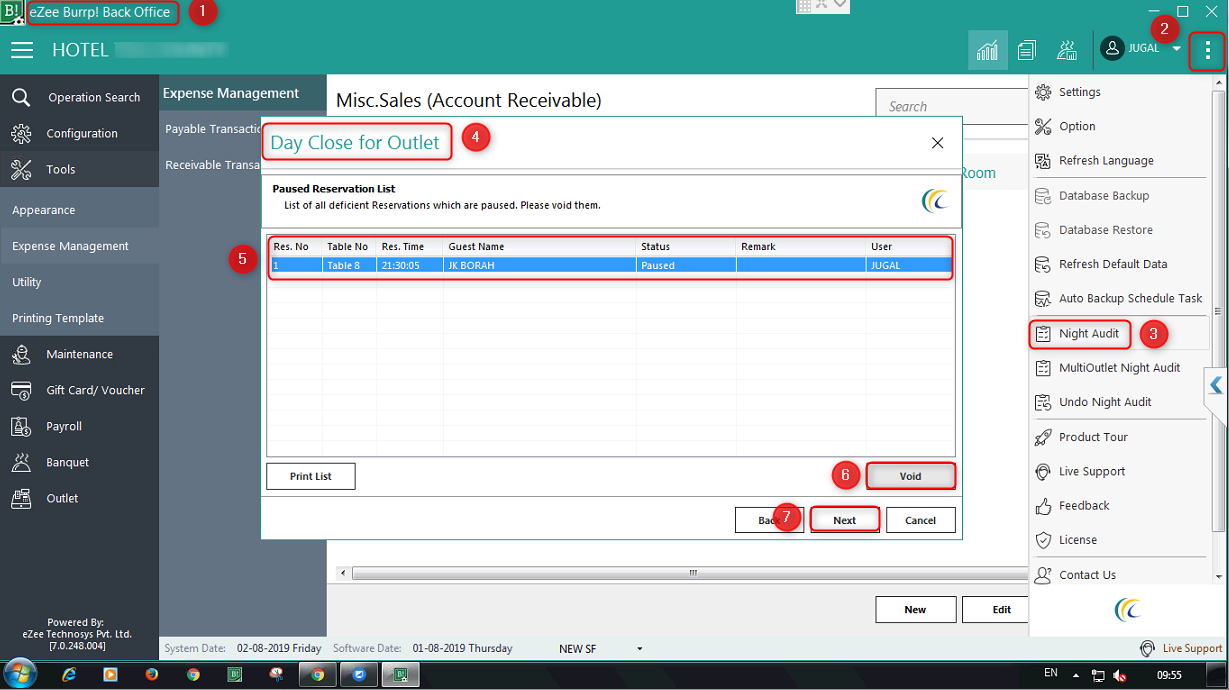Click Live Support in status bar
Screen dimensions: 1229x690
[x=1182, y=648]
